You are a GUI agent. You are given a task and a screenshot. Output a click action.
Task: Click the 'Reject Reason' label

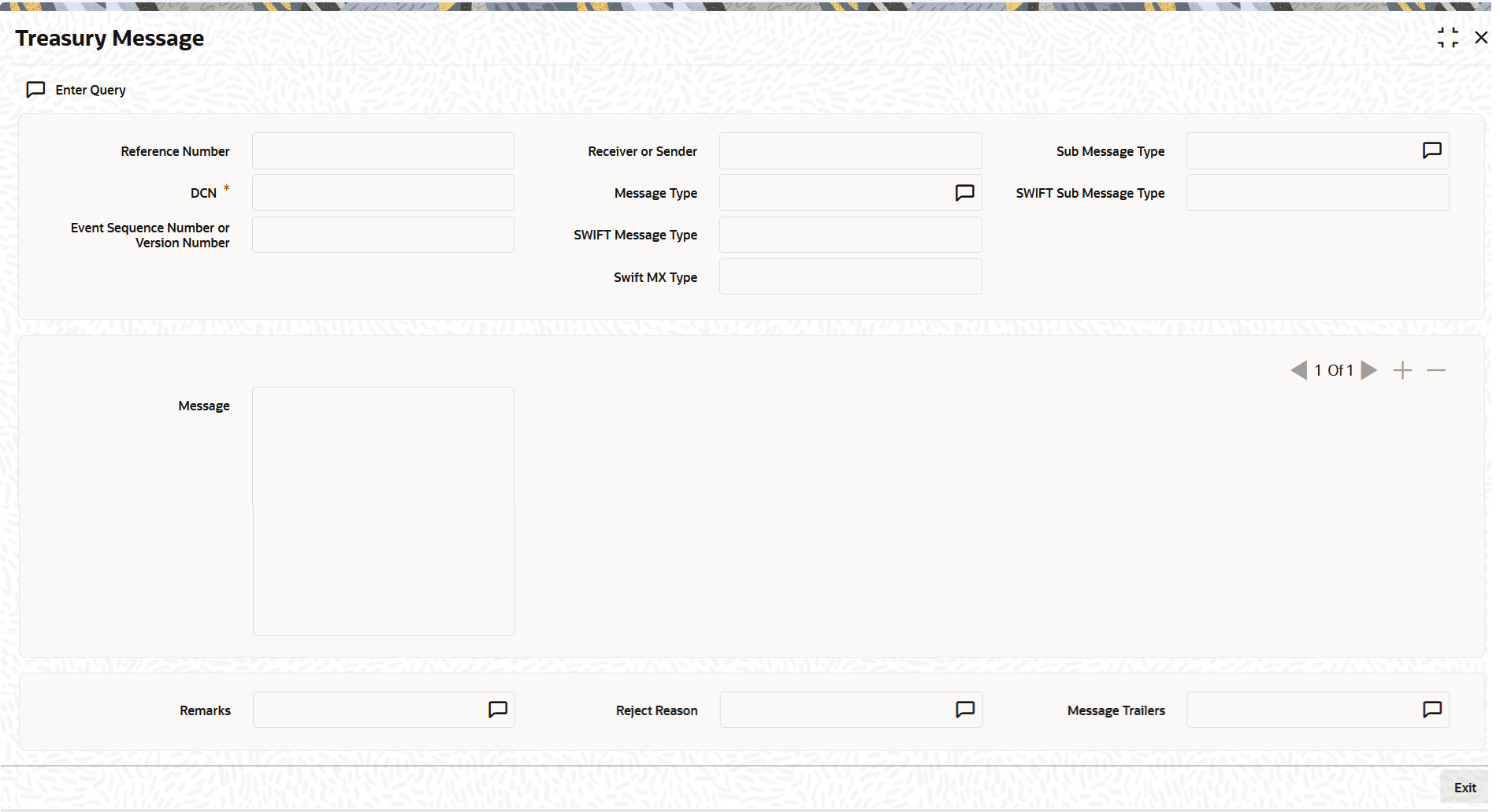coord(656,710)
